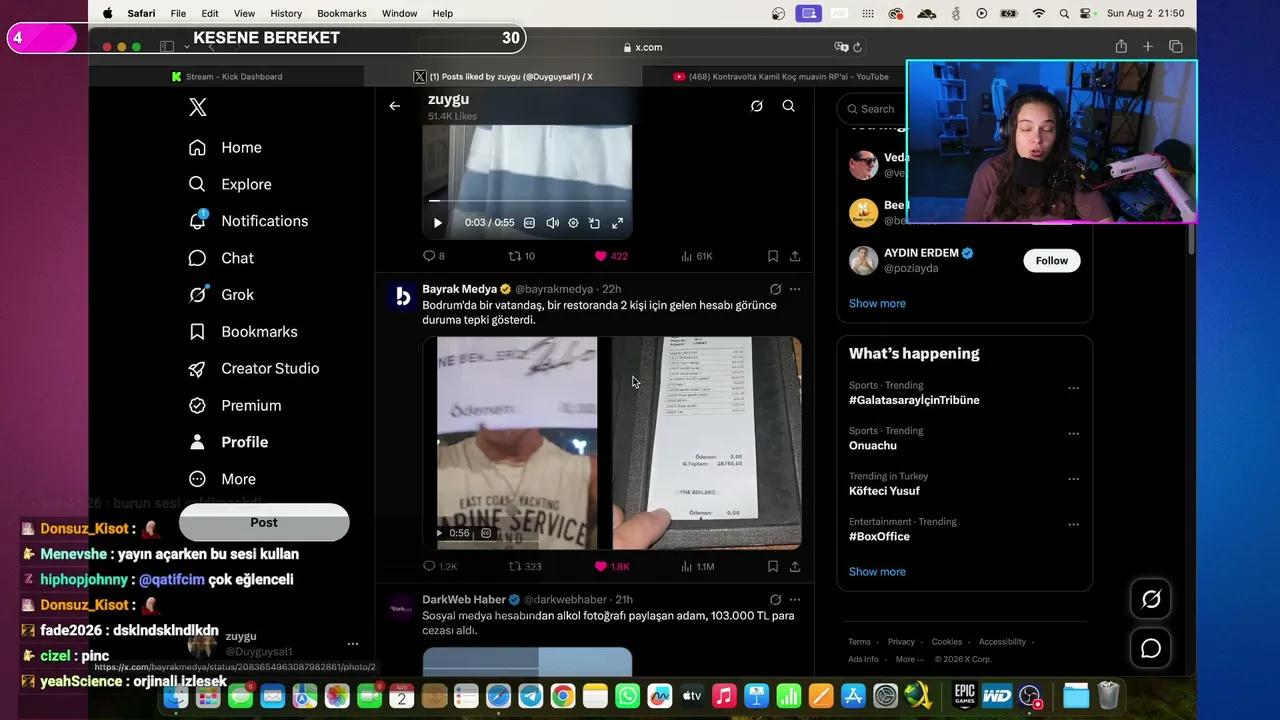Image resolution: width=1280 pixels, height=720 pixels.
Task: Open more options on DarkWeb Haber post
Action: [795, 599]
